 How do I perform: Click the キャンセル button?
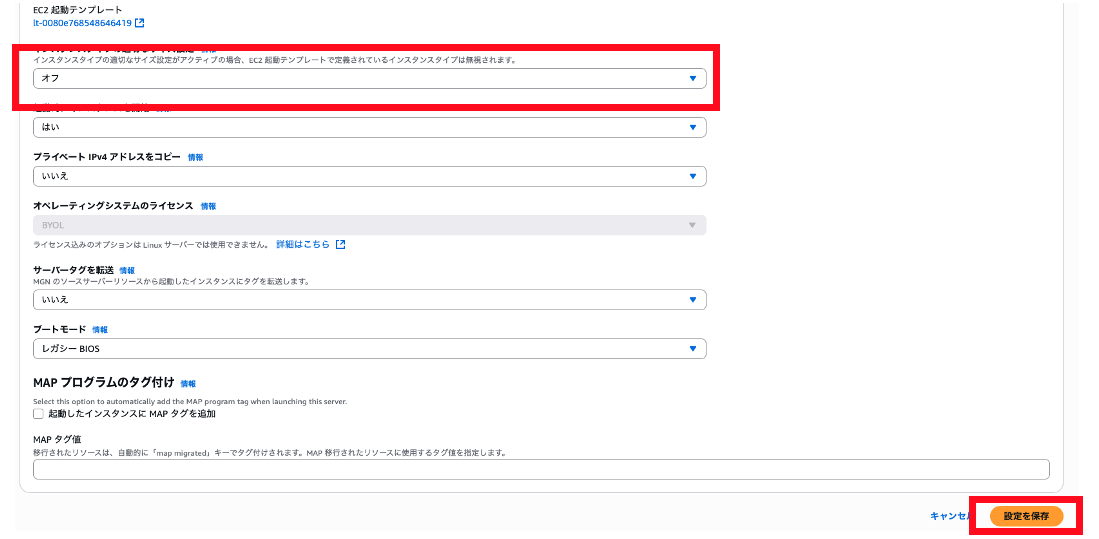(949, 515)
